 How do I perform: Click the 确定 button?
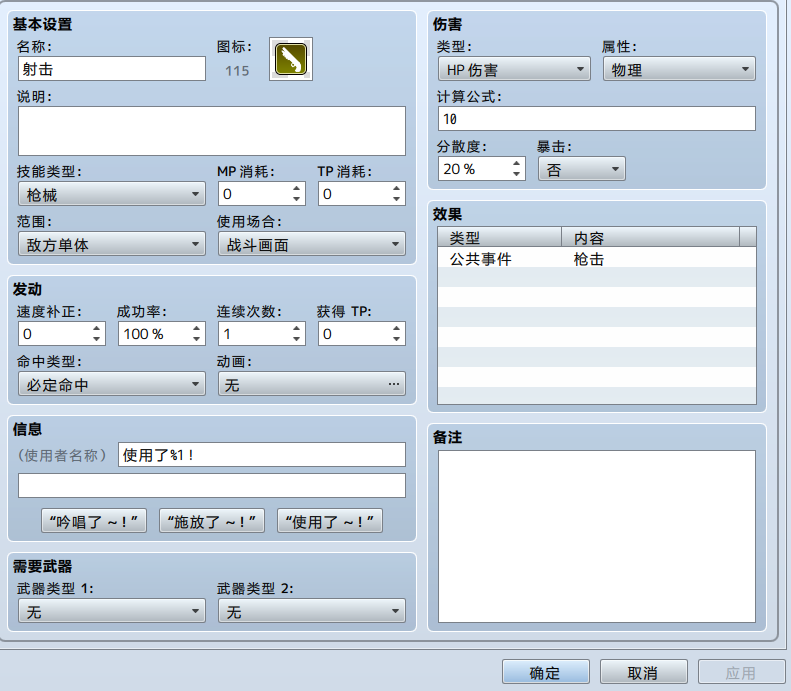coord(546,672)
